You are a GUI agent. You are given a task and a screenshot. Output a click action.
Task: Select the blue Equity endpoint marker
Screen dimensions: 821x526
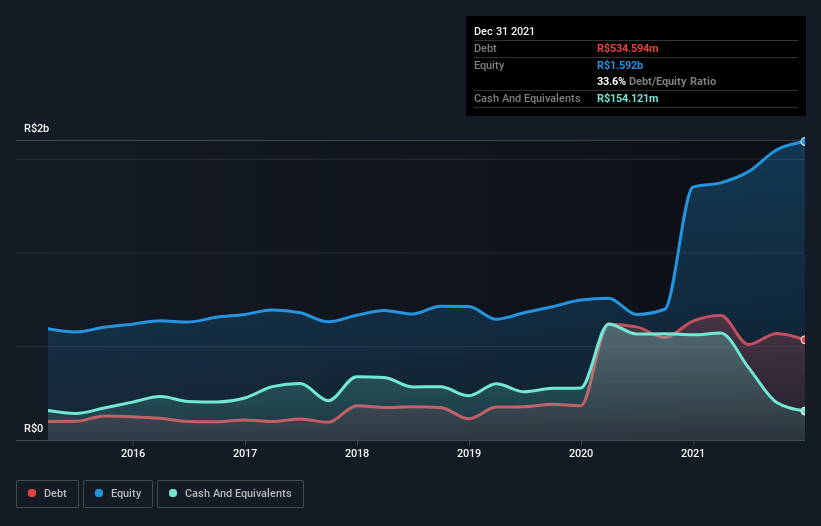[x=804, y=142]
